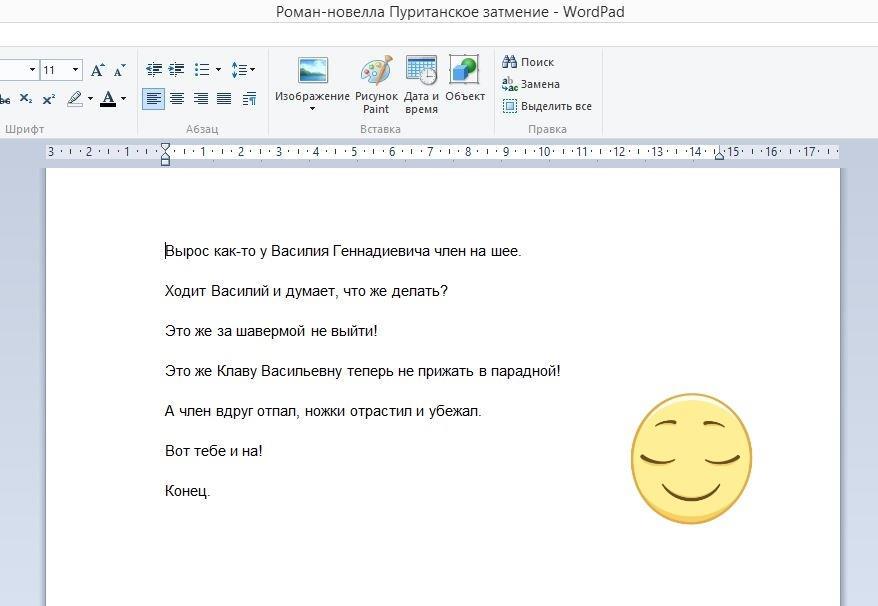Decrease the paragraph indent

[153, 70]
